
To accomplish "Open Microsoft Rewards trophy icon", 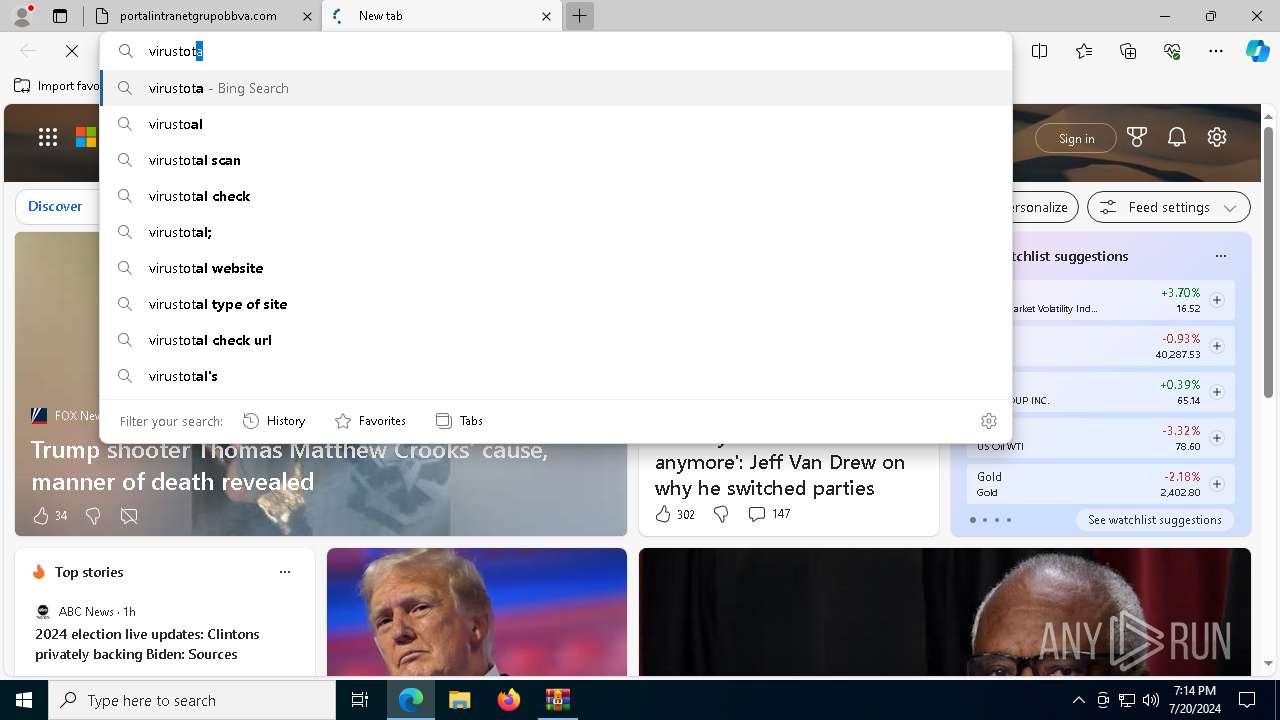I will coord(1137,138).
